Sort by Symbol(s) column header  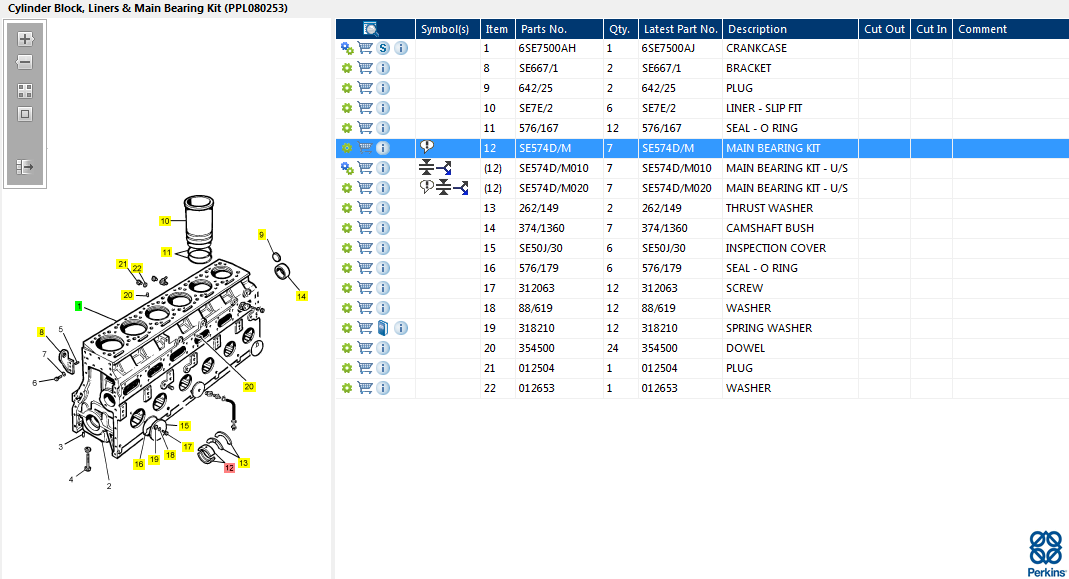click(x=445, y=29)
